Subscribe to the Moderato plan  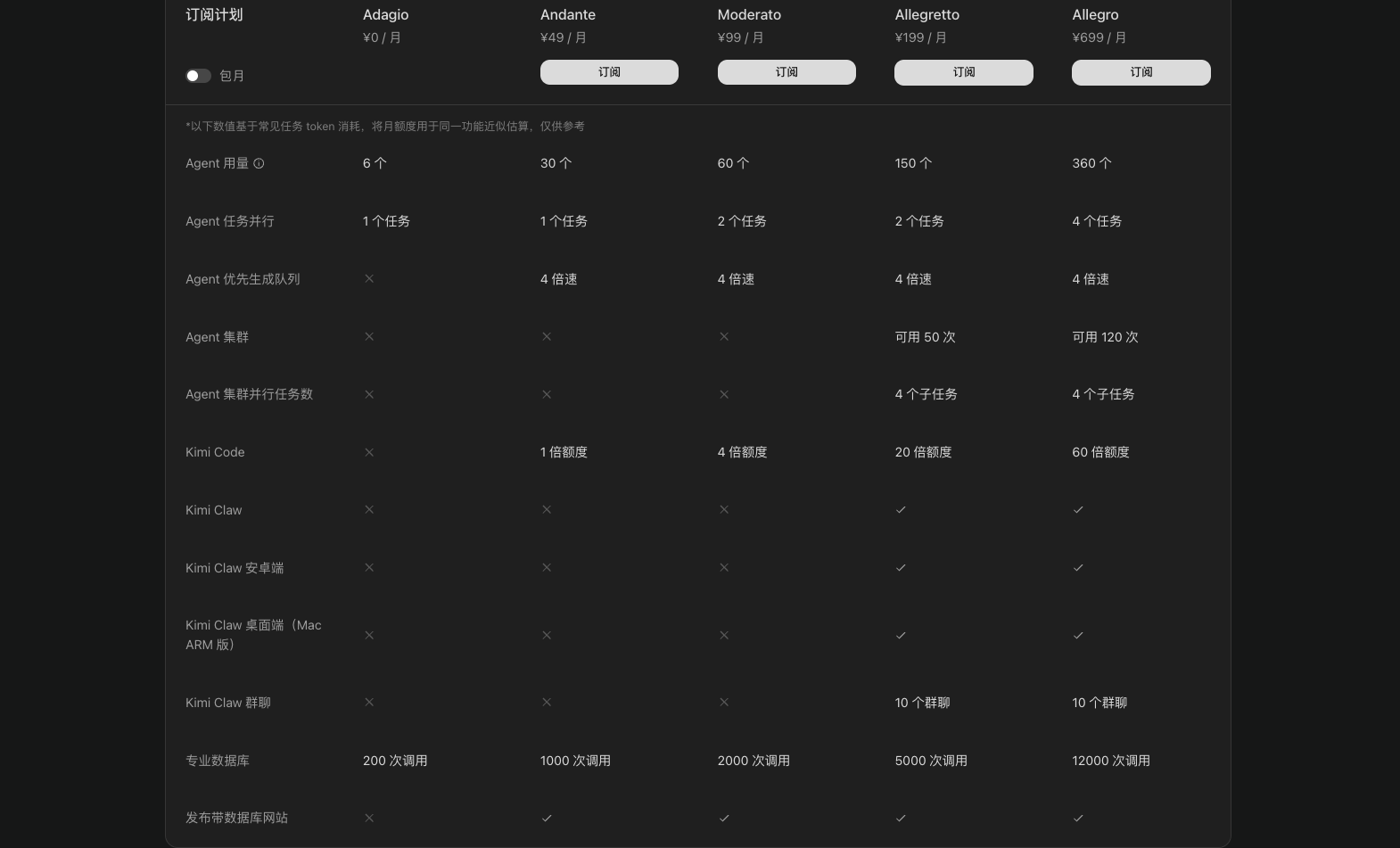click(786, 72)
